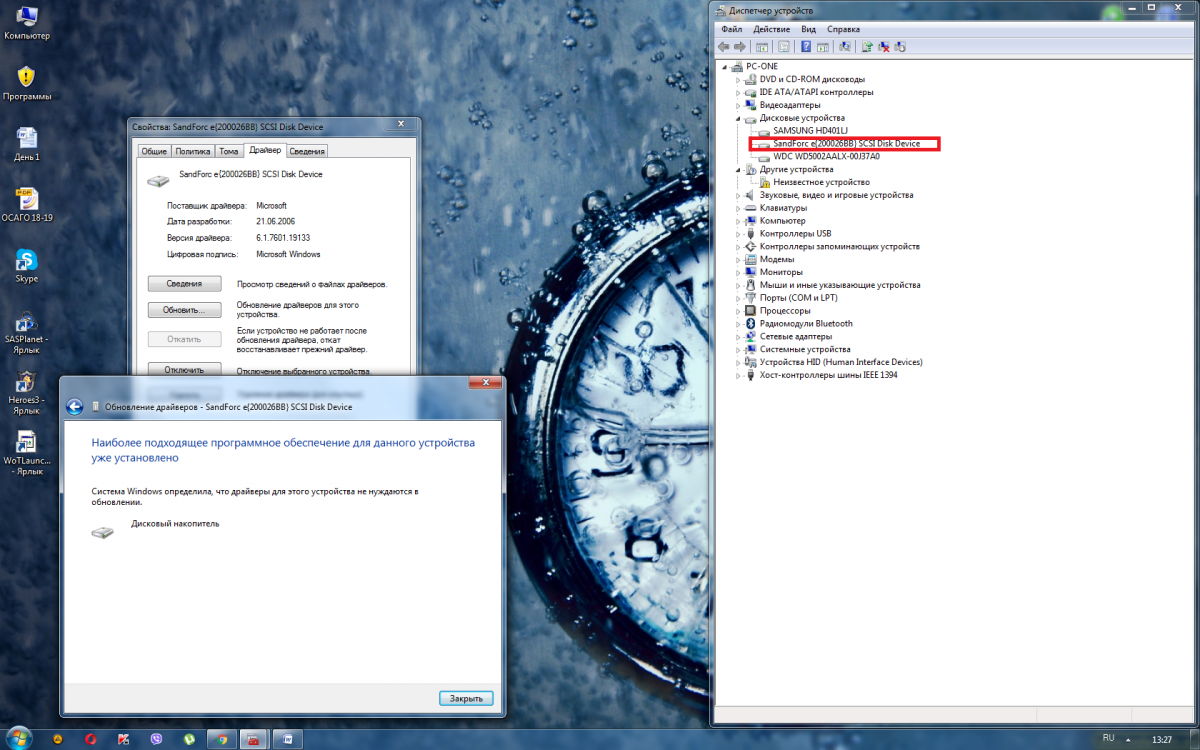
Task: Expand Звуковые, видео и игровые устройства
Action: (738, 195)
